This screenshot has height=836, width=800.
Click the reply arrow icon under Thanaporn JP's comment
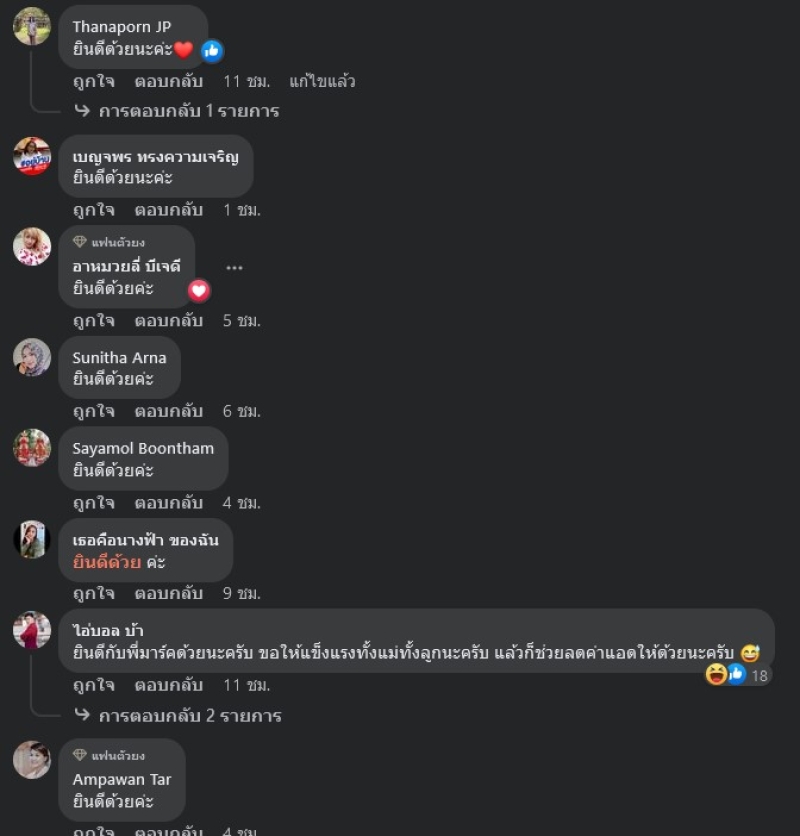tap(82, 110)
